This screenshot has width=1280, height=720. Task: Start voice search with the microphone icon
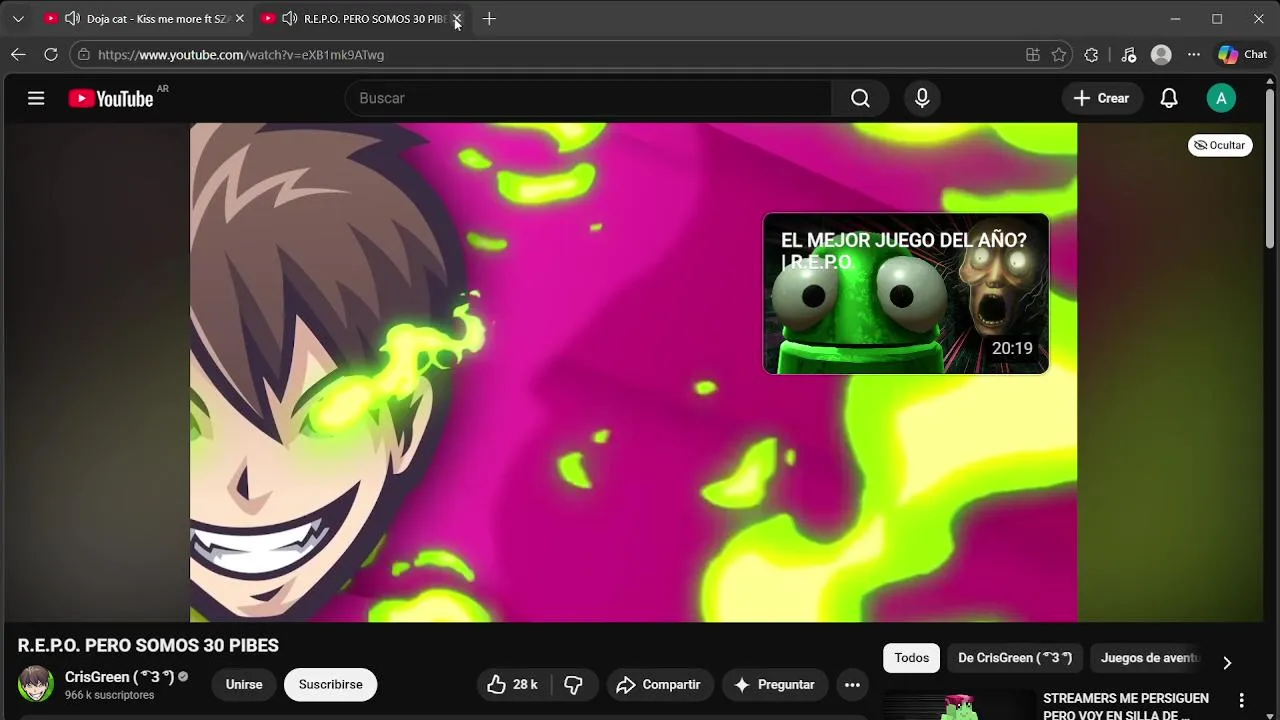922,98
